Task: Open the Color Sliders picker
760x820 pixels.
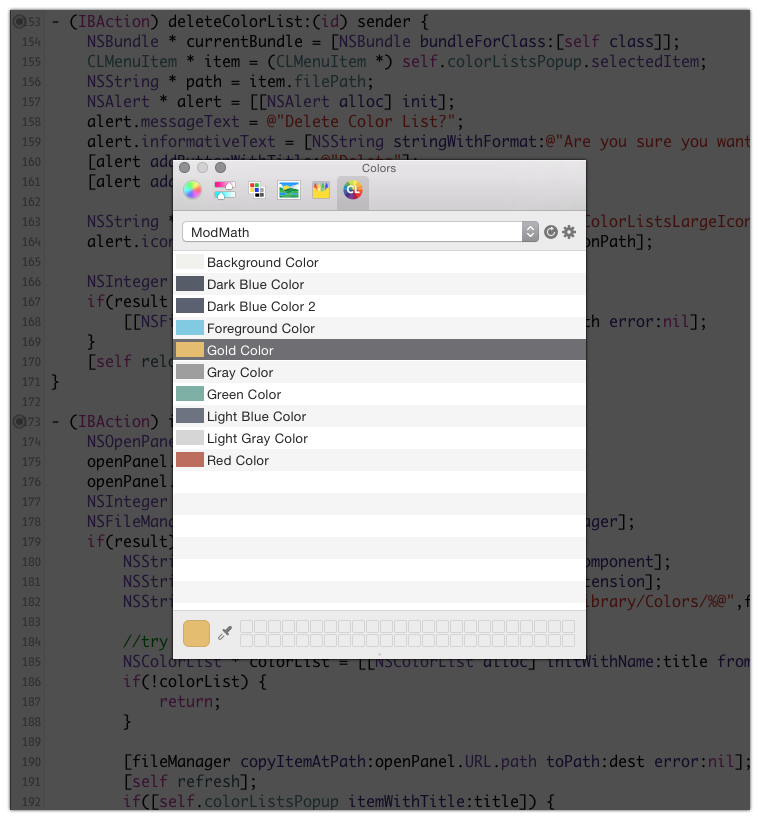Action: 224,190
